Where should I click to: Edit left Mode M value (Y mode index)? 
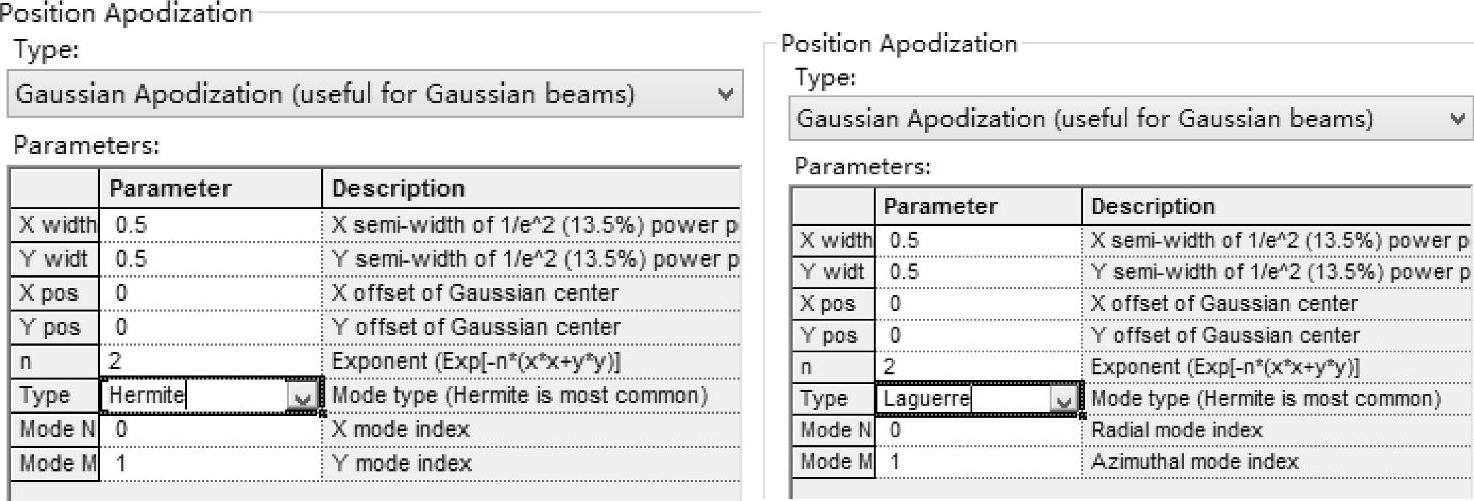[210, 464]
